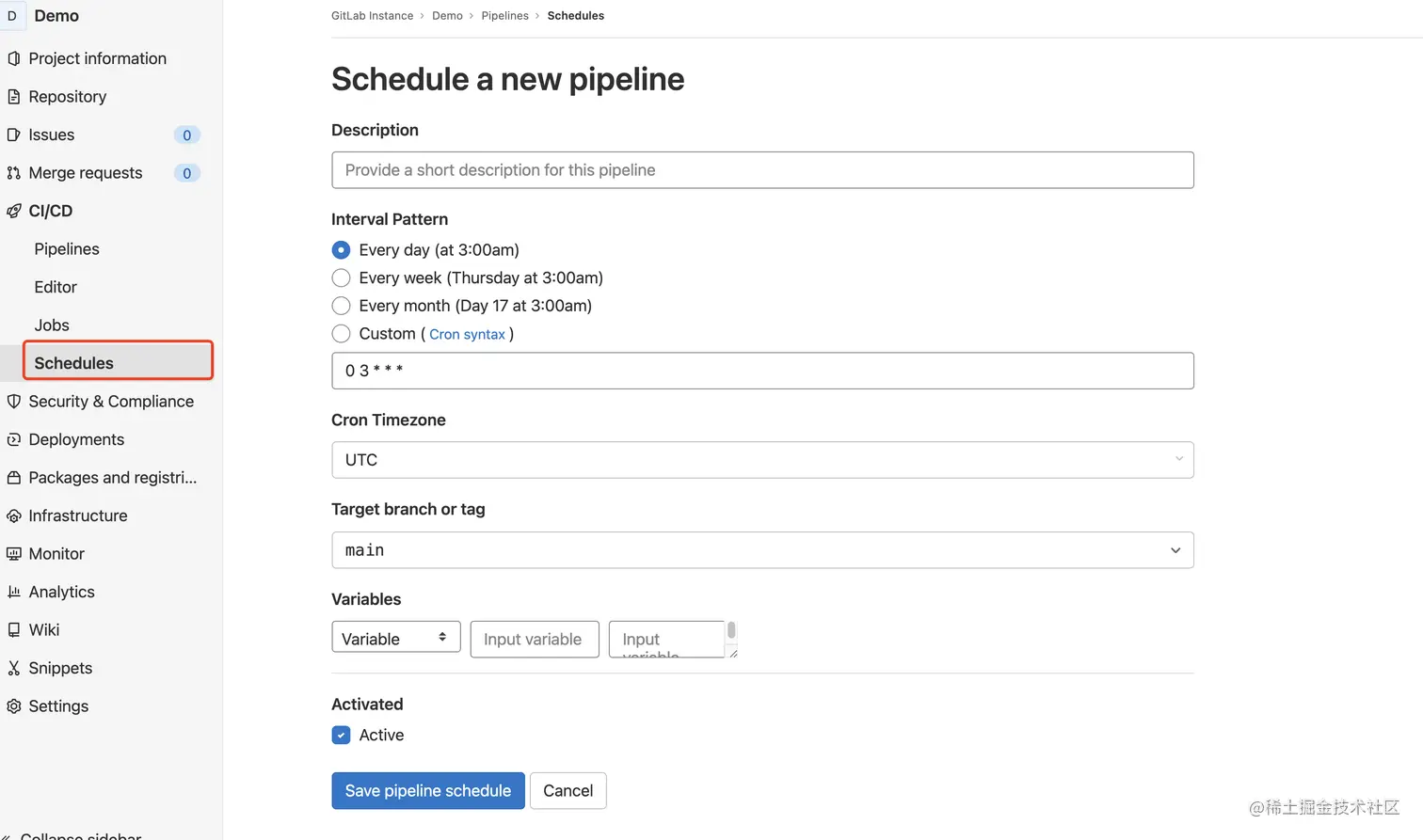Click the CI/CD rocket icon

point(13,212)
